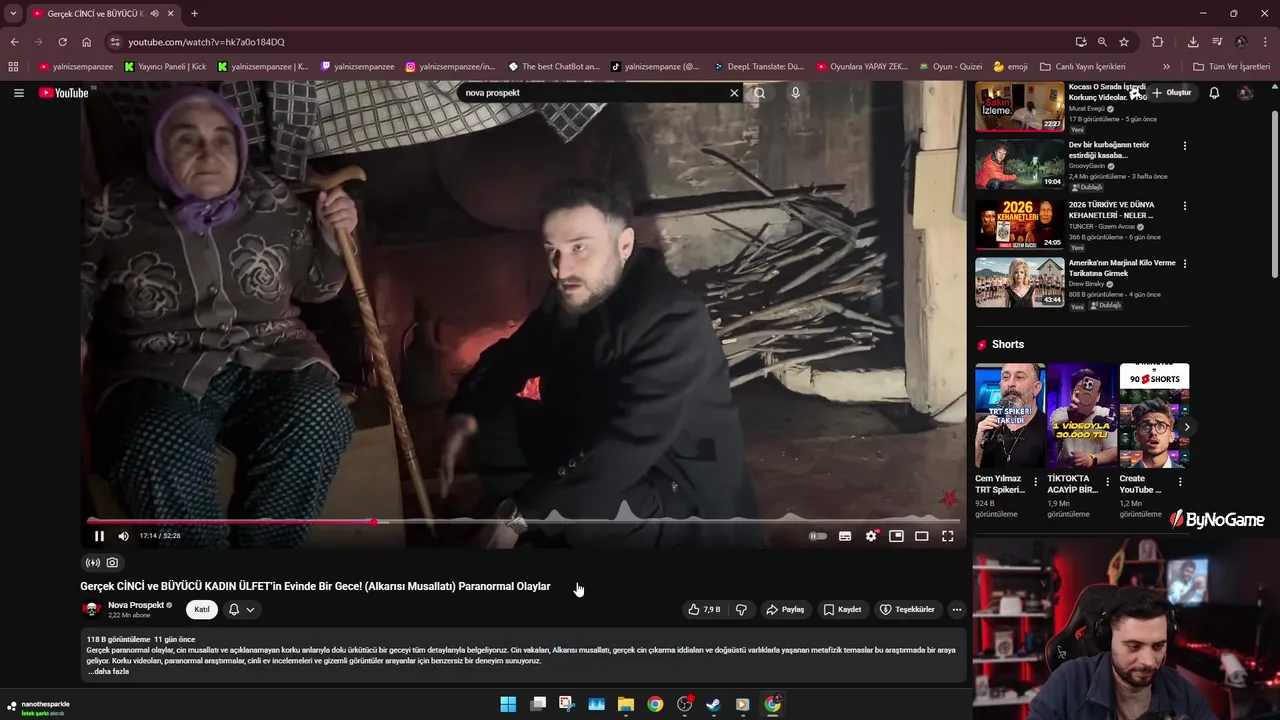Toggle the autoplay switch in the player

tap(818, 536)
